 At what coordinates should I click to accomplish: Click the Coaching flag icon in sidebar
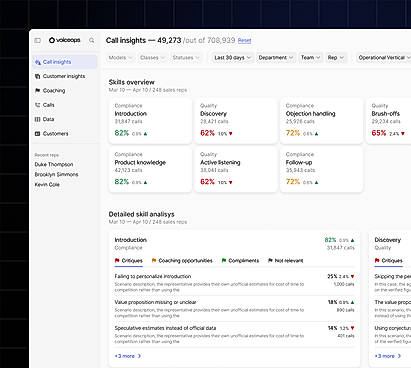point(38,90)
